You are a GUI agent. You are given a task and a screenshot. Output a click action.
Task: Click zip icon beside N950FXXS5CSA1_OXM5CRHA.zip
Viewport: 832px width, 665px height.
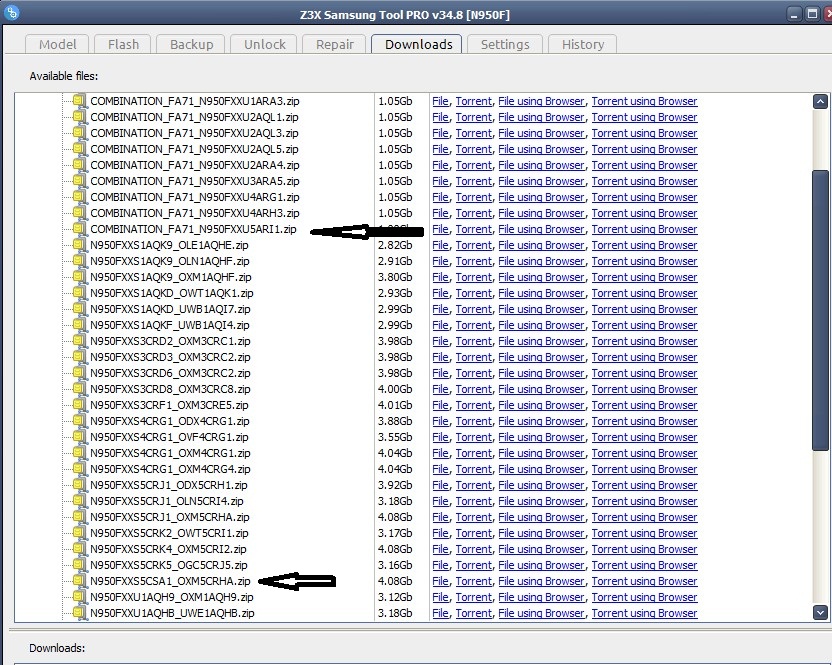(x=79, y=581)
